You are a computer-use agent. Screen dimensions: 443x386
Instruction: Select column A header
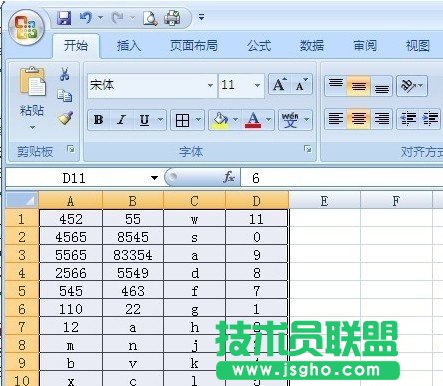[71, 201]
